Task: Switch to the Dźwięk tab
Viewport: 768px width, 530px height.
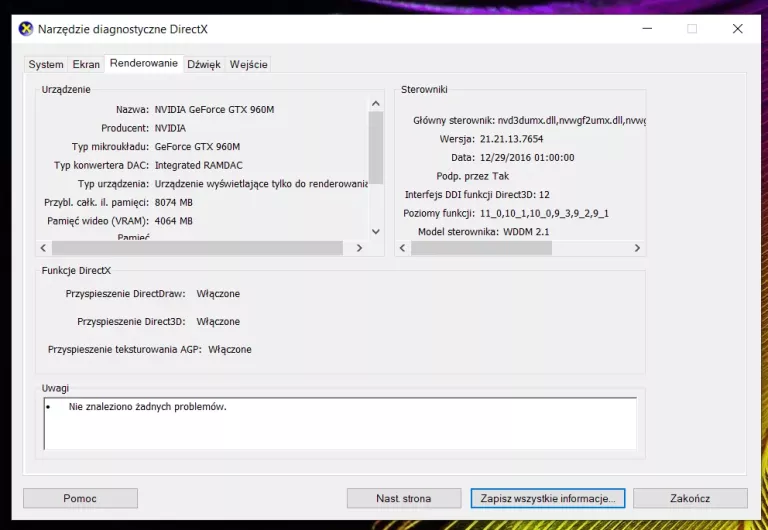Action: click(x=204, y=64)
